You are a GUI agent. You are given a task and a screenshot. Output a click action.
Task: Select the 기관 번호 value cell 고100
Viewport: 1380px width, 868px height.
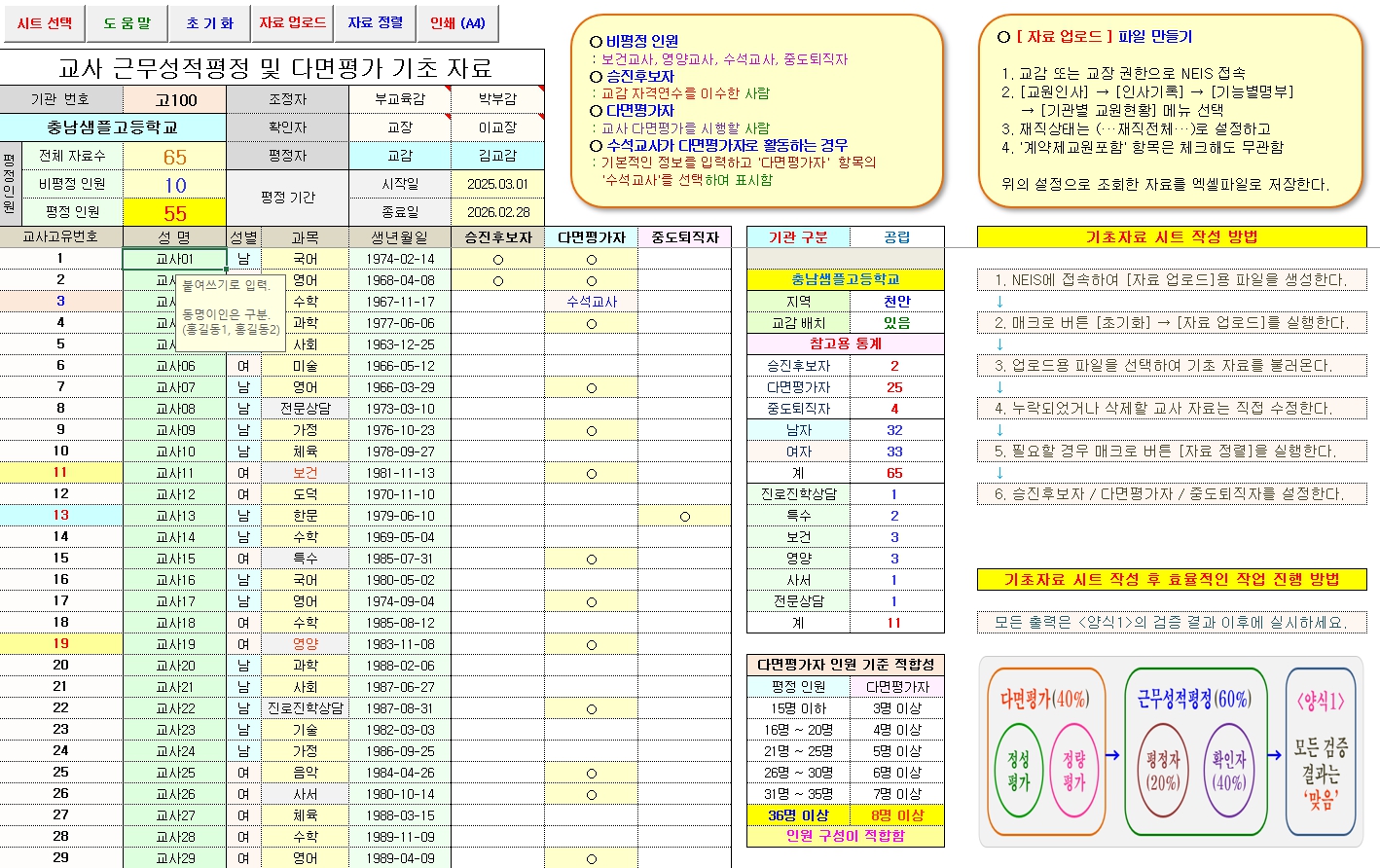tap(175, 99)
